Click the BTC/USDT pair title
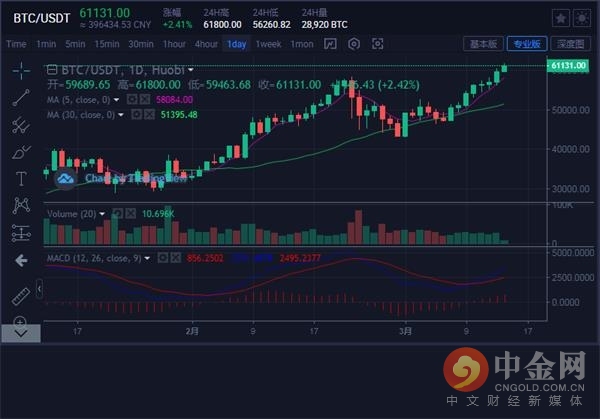600x419 pixels. click(42, 18)
